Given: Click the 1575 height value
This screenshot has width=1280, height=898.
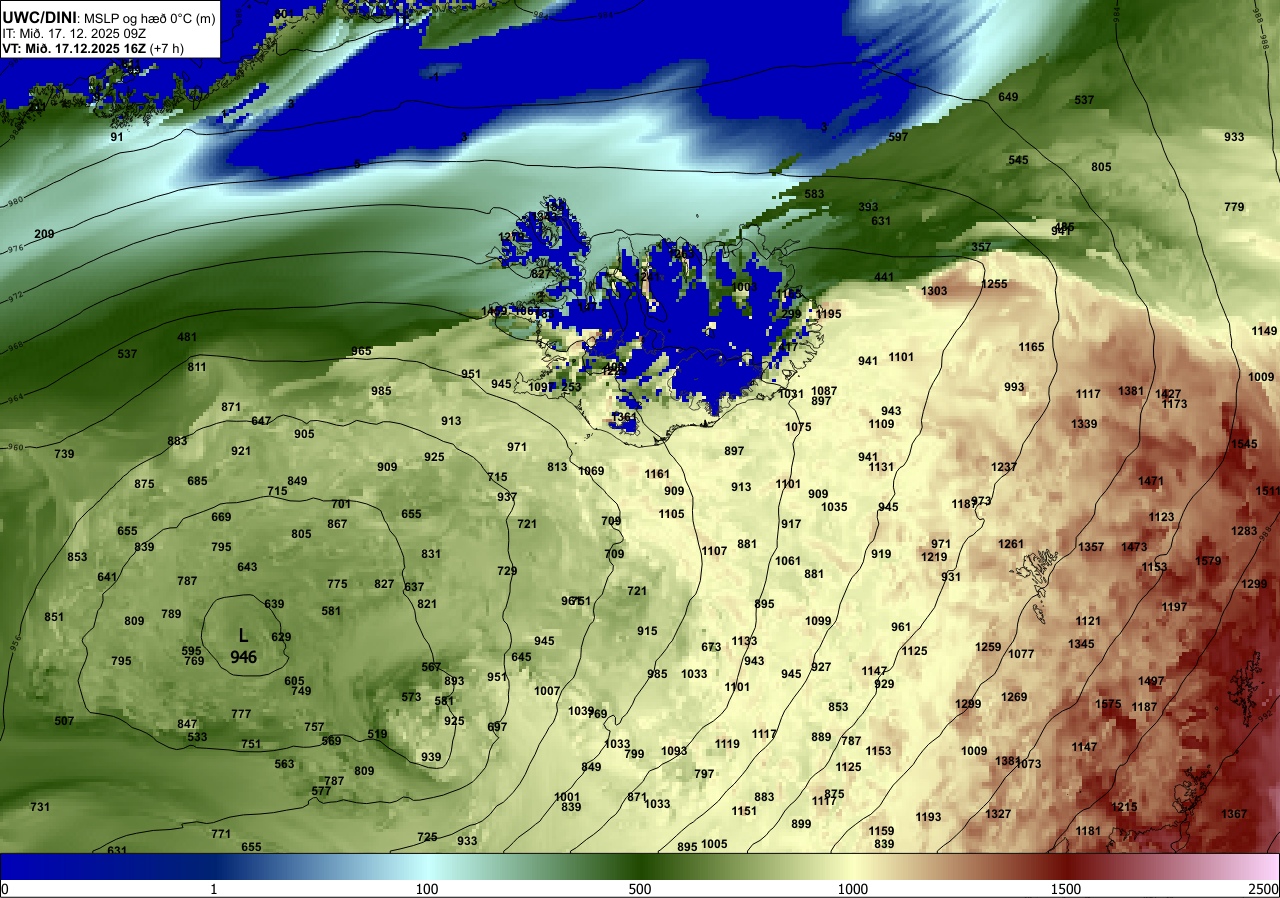Looking at the screenshot, I should coord(1108,704).
